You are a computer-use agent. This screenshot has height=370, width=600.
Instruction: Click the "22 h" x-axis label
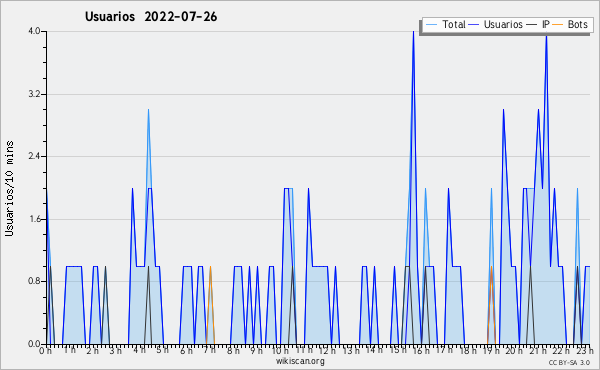(x=562, y=351)
